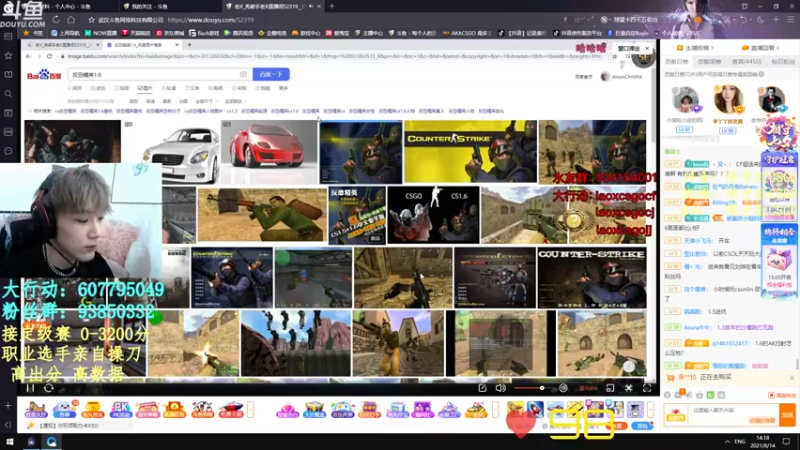Screen dimensions: 800x450
Task: Switch player to theater mode icon
Action: click(x=610, y=388)
